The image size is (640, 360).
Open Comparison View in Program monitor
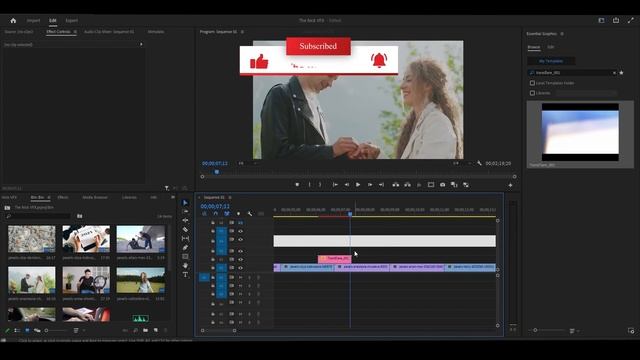pos(454,185)
